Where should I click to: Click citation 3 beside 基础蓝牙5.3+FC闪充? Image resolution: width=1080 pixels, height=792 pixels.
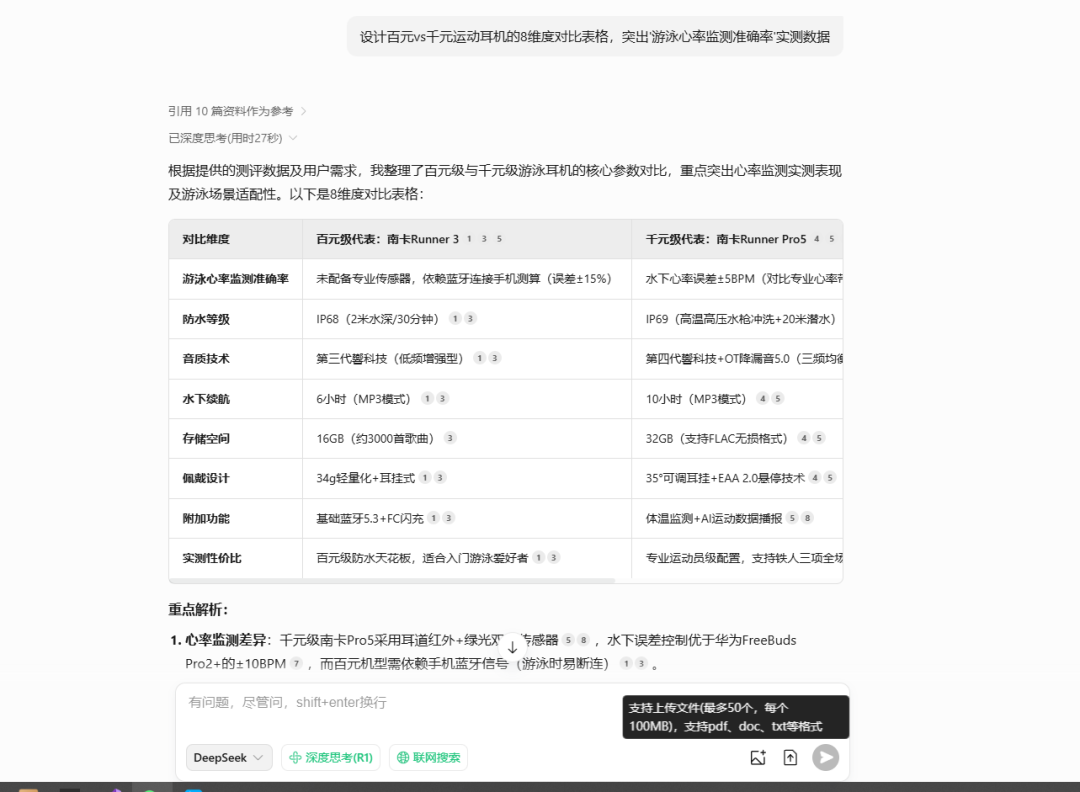click(x=448, y=518)
